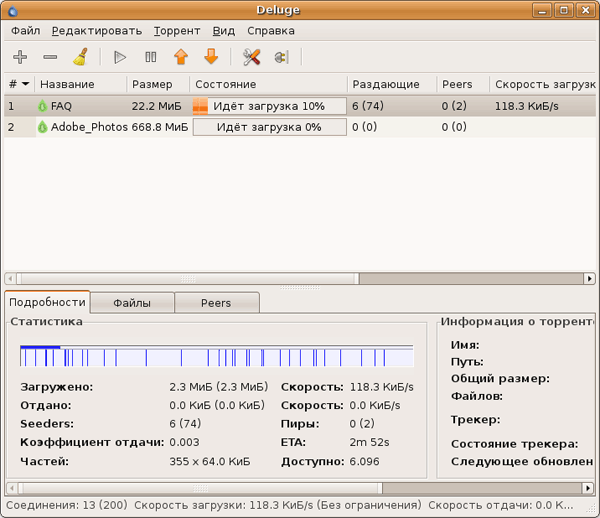Select the Подробности tab

tap(47, 302)
